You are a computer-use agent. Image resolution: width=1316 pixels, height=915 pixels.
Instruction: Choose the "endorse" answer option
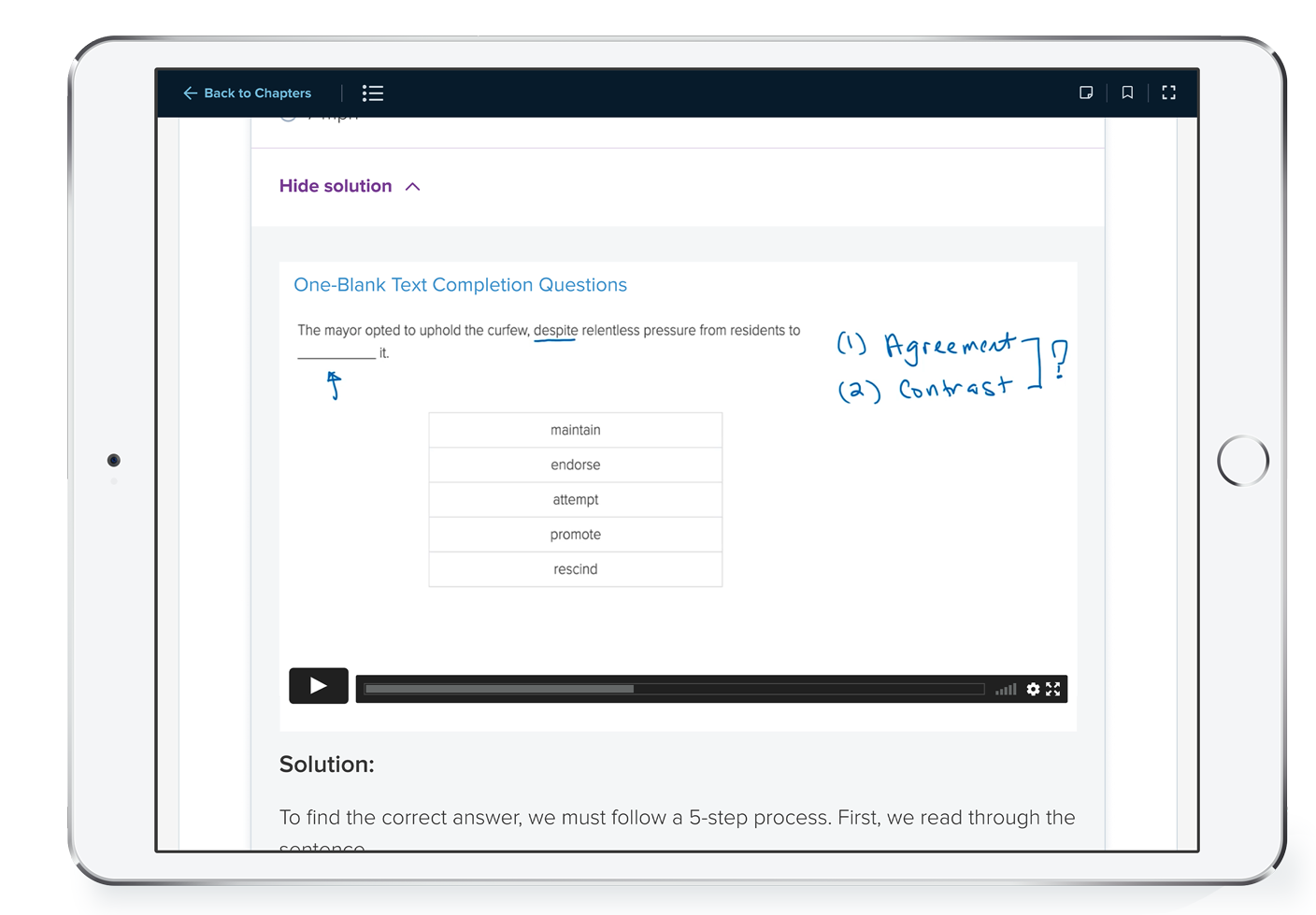575,465
